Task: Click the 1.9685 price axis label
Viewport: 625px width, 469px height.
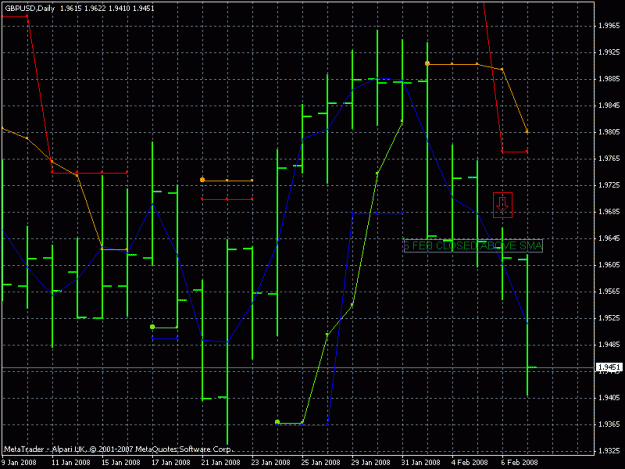Action: (x=609, y=212)
